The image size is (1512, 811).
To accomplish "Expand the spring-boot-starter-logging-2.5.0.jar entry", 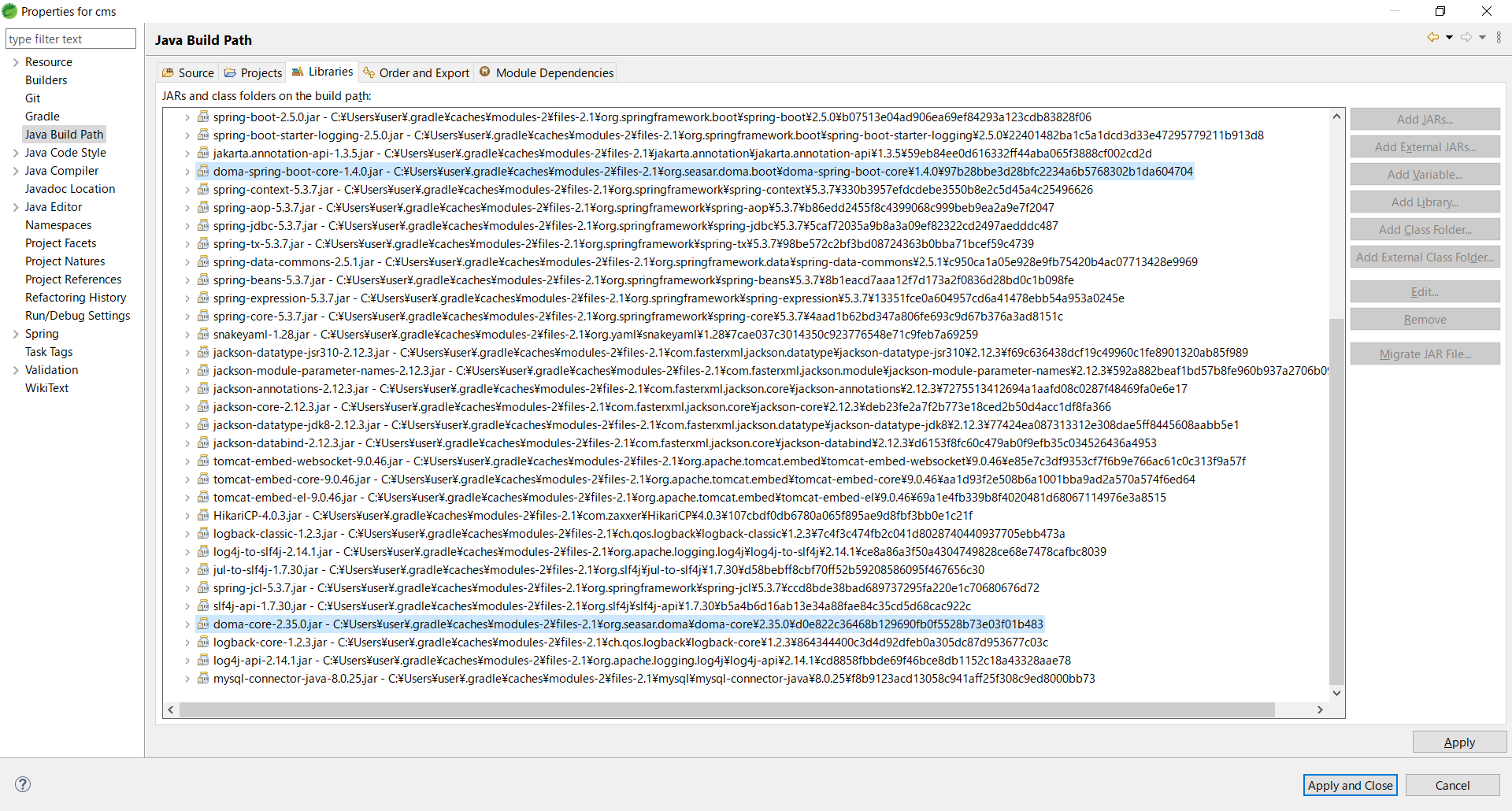I will tap(187, 135).
